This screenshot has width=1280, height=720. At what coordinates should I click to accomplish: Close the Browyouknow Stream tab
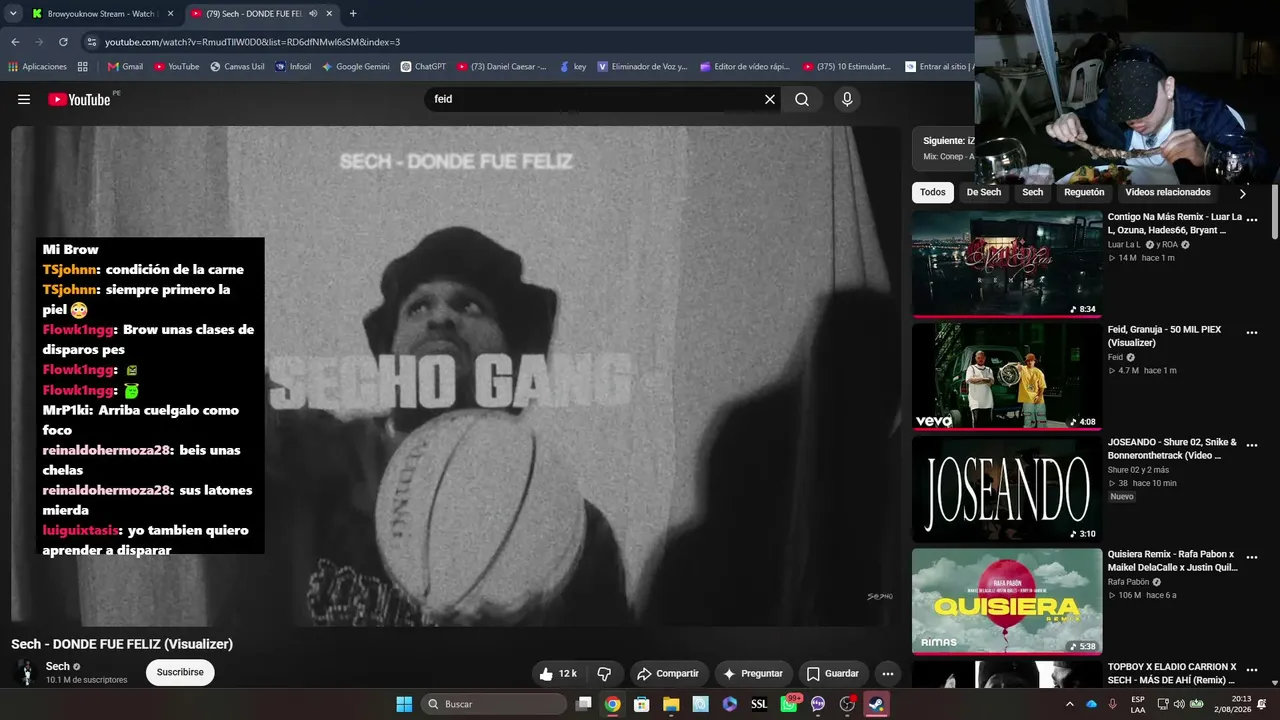170,14
